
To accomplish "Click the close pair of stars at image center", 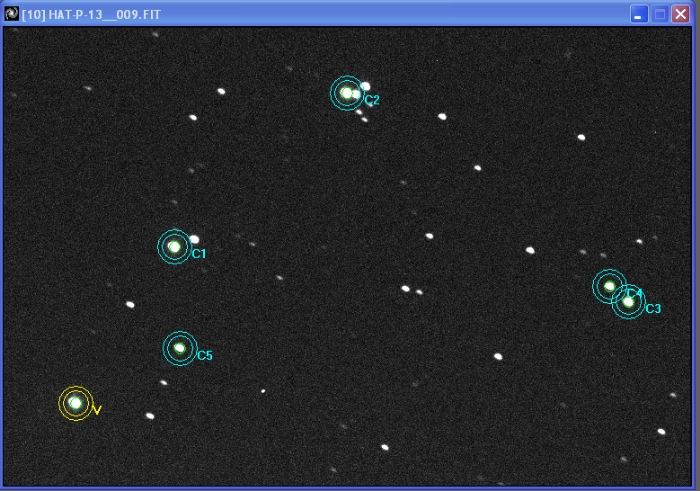I will (x=411, y=290).
